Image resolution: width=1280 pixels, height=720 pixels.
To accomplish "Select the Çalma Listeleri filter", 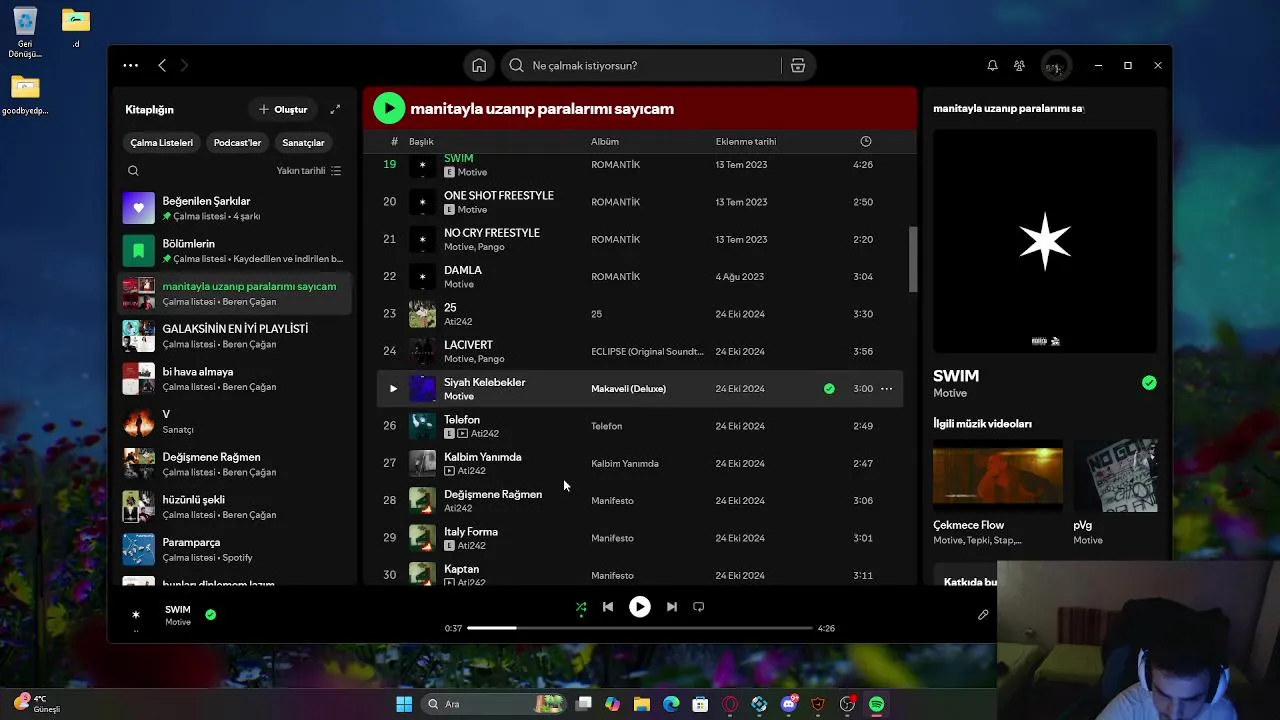I will tap(161, 143).
